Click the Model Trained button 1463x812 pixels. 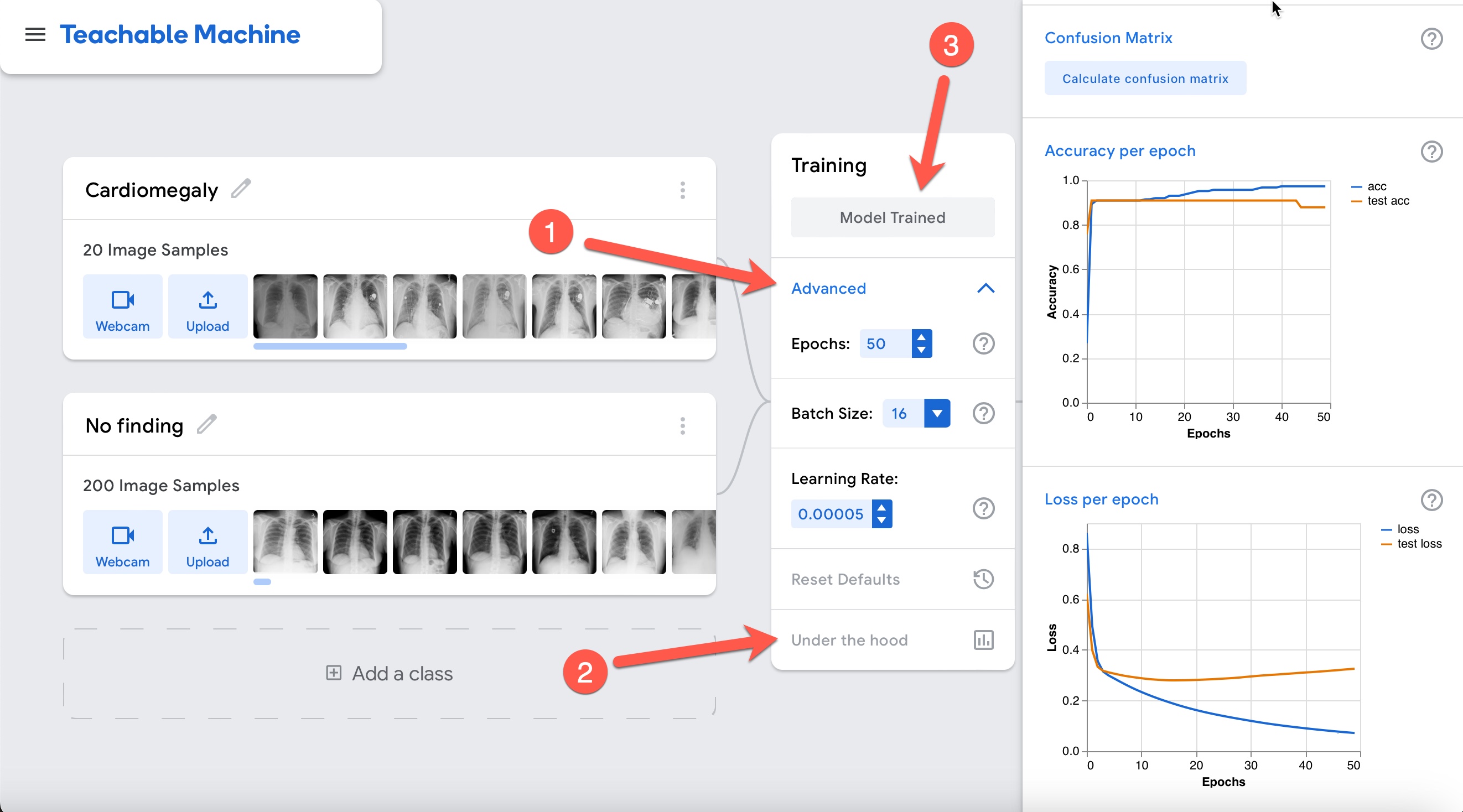pos(892,217)
